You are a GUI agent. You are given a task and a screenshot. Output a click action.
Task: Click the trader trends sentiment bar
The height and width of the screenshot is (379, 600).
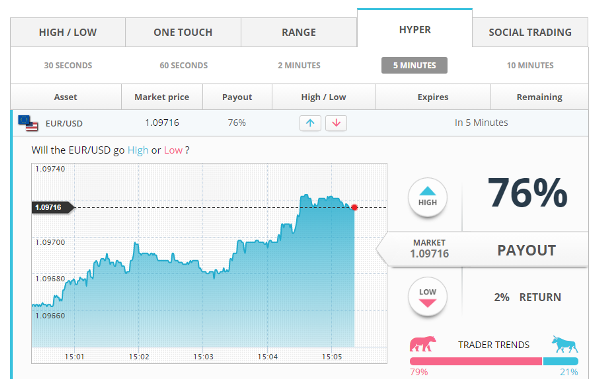click(494, 361)
